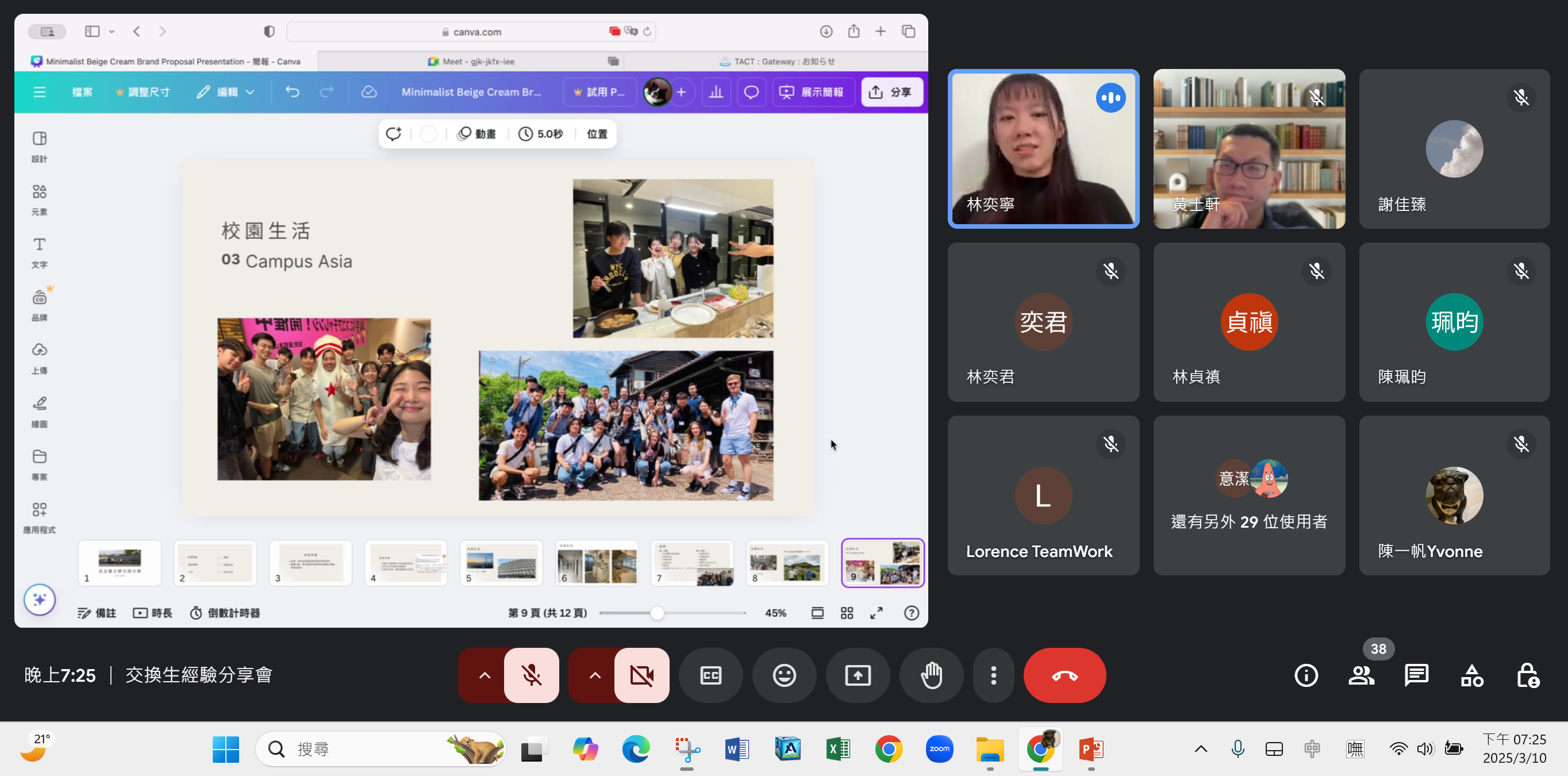Image resolution: width=1568 pixels, height=776 pixels.
Task: Open the Canva analytics chart icon
Action: (716, 92)
